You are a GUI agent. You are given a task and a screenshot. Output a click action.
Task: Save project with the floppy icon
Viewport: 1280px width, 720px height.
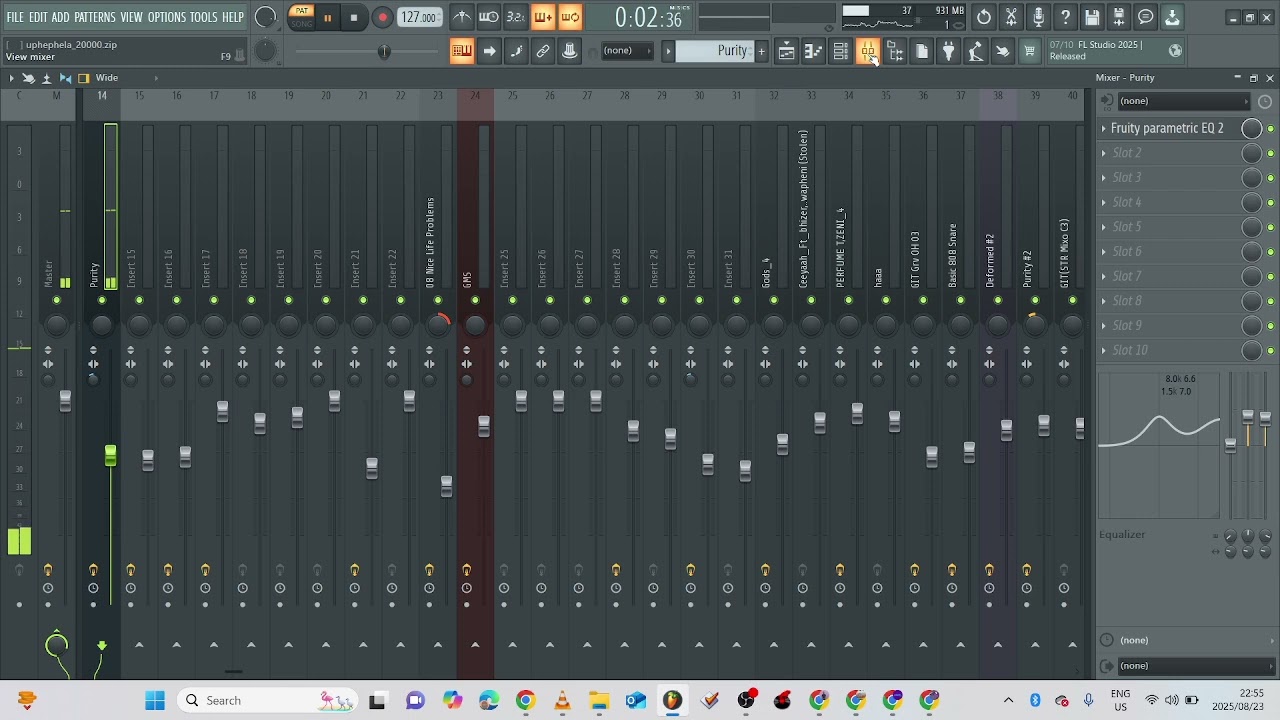[x=1093, y=17]
